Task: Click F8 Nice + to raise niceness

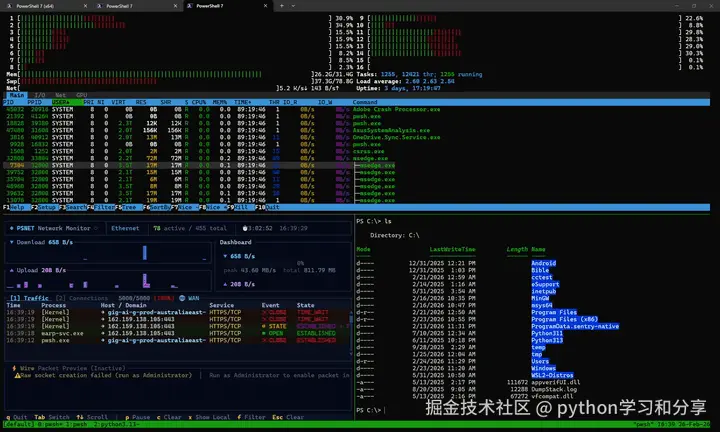Action: click(212, 207)
